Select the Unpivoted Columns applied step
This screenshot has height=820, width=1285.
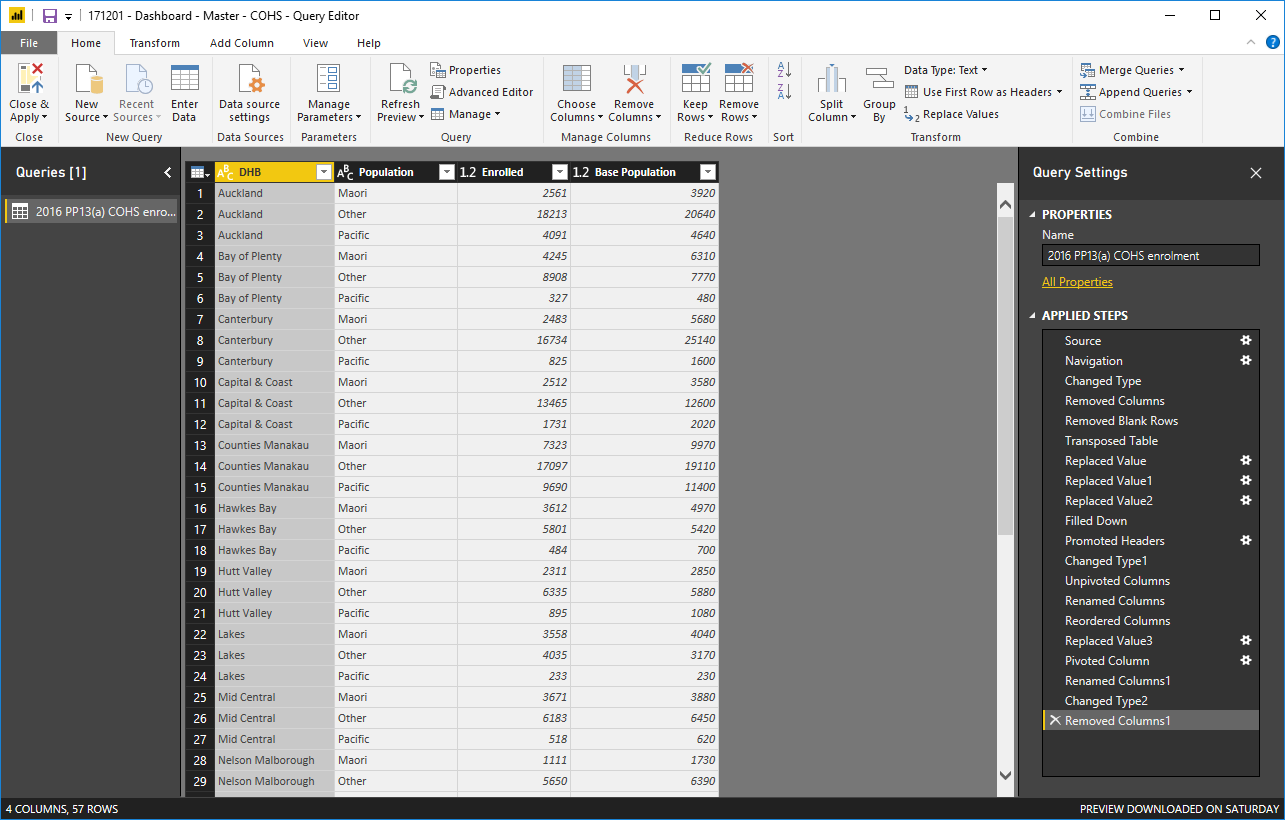click(1150, 580)
